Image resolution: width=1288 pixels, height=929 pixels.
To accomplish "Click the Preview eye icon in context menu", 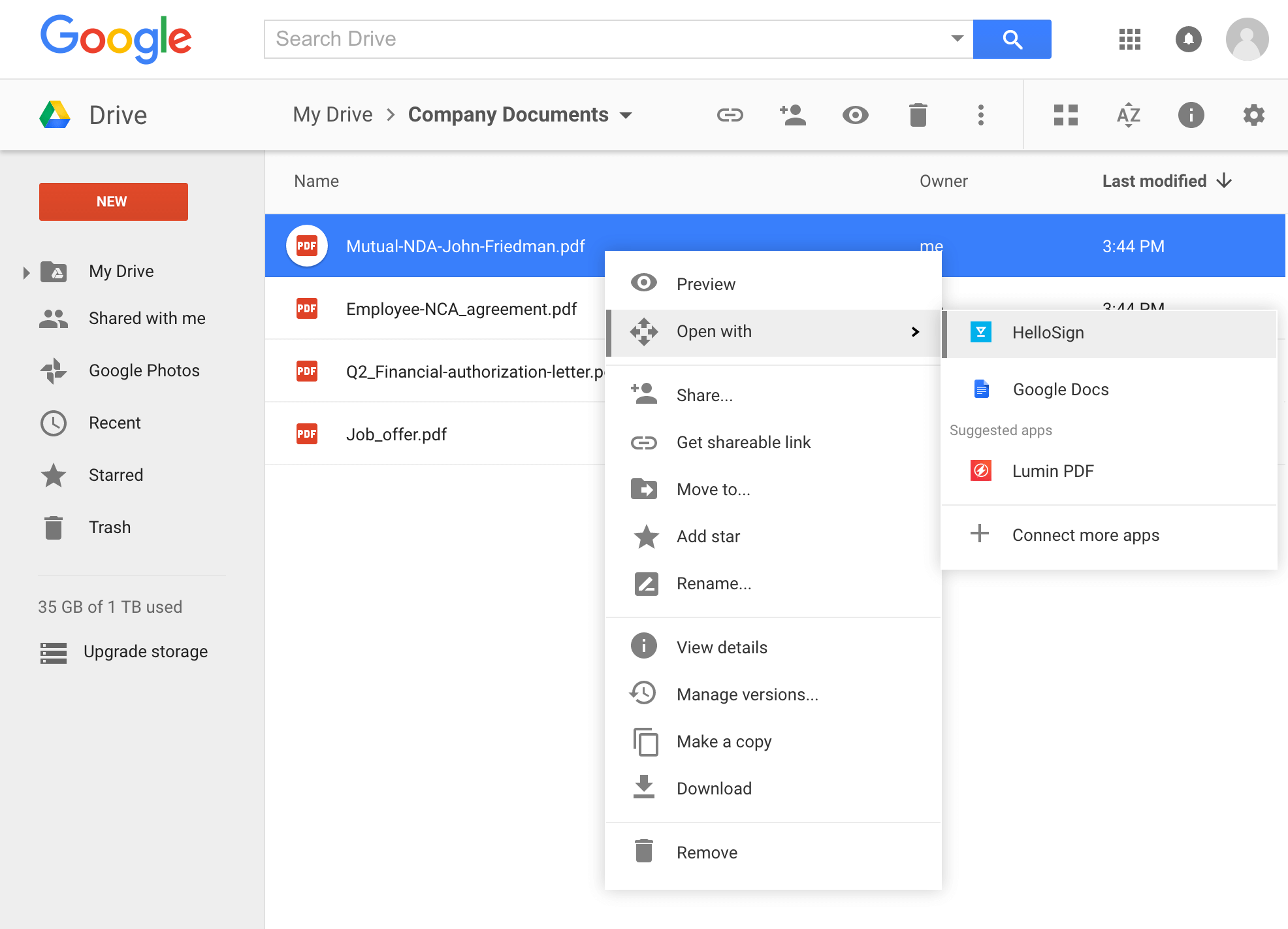I will click(644, 284).
